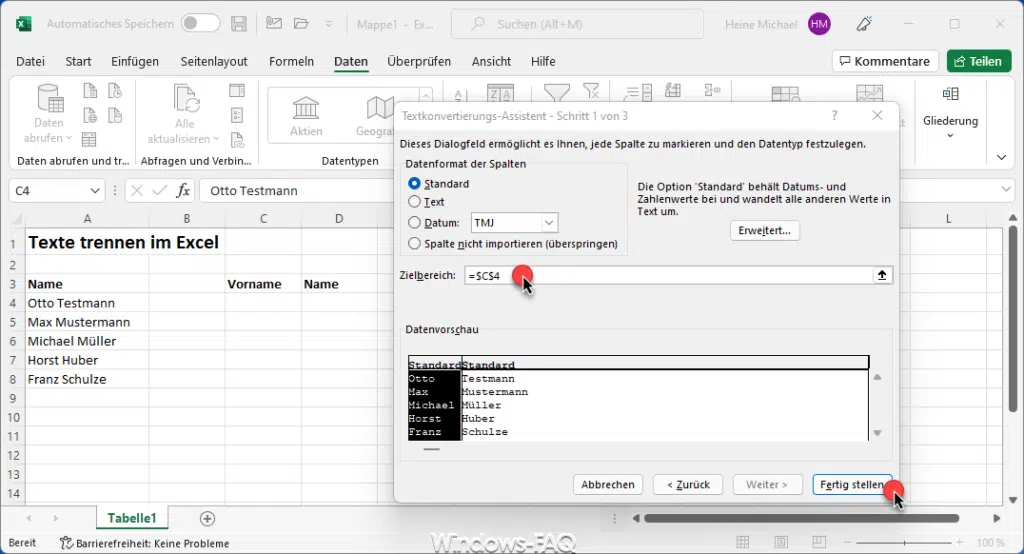Click the Erweitert... button
Viewport: 1024px width, 554px height.
[x=764, y=231]
